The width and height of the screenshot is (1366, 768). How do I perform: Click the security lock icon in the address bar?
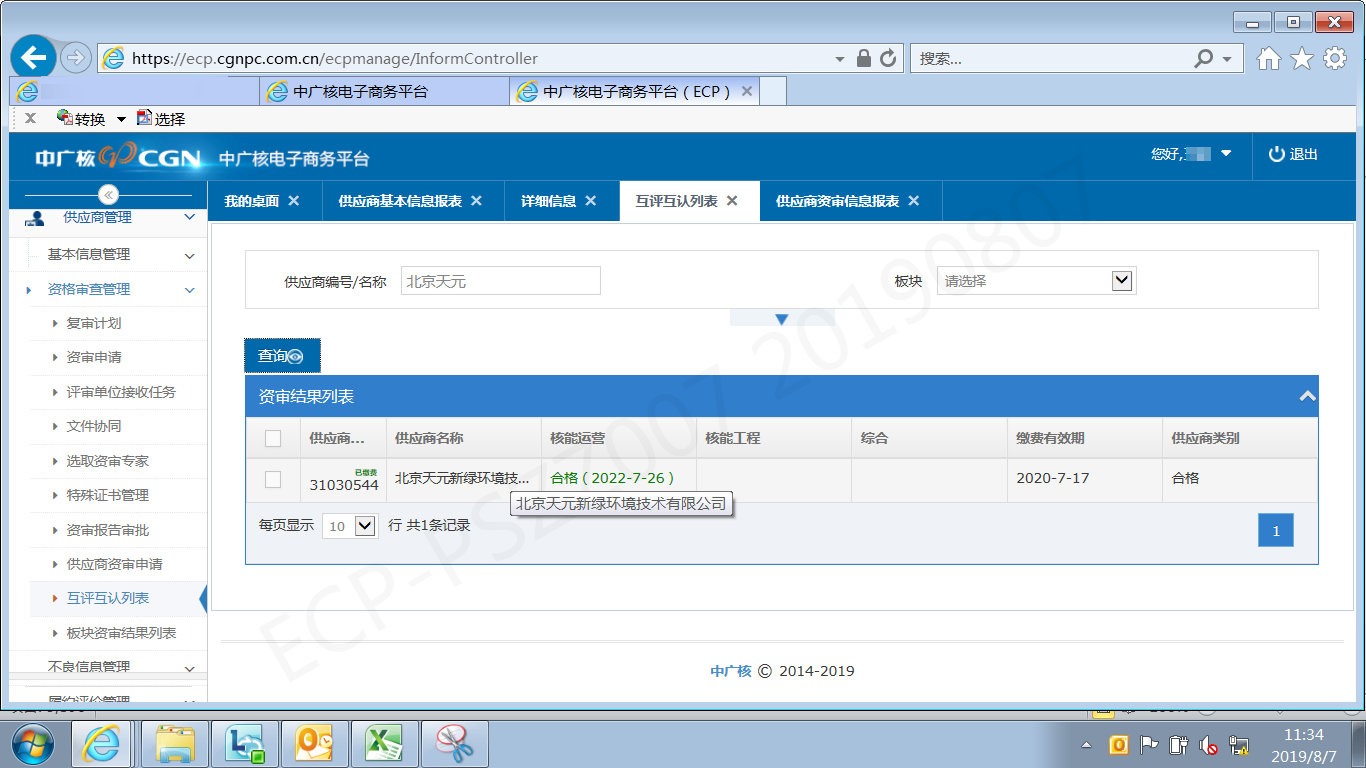click(865, 59)
